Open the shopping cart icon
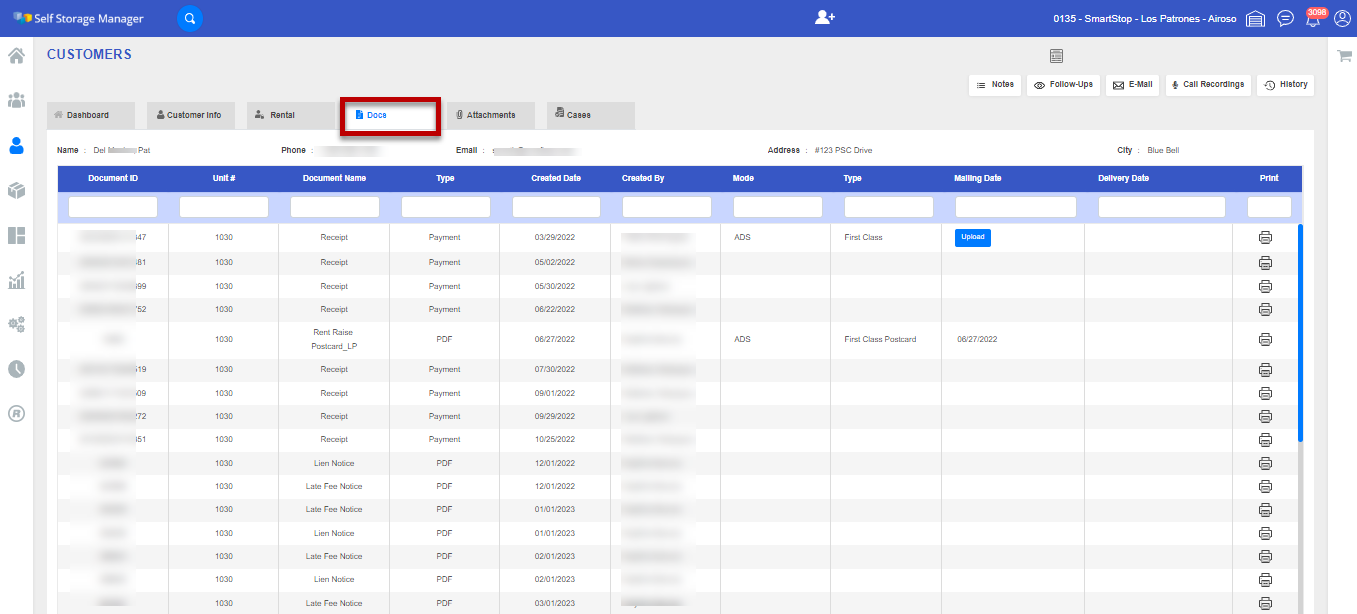 pos(1344,56)
